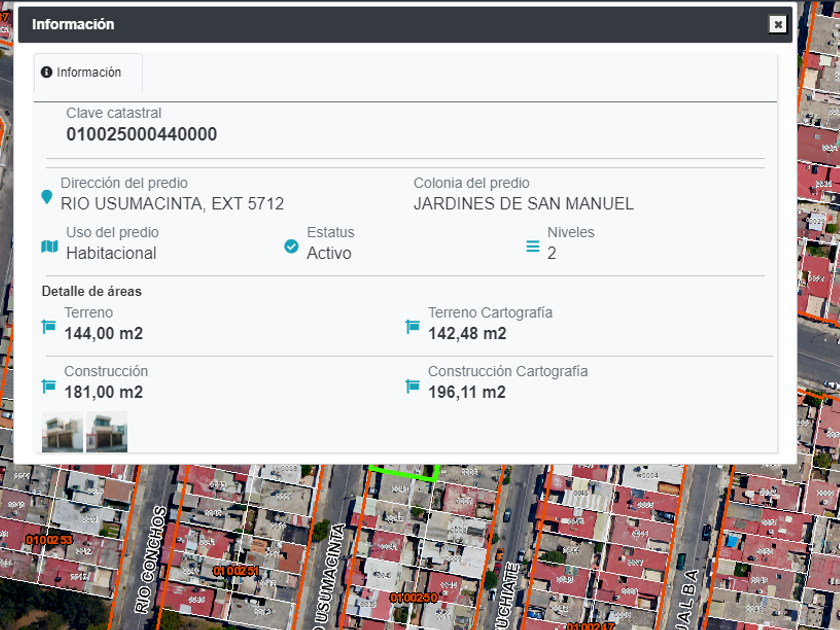The image size is (840, 630).
Task: Click the location pin icon beside Dirección del predio
Action: [x=47, y=197]
